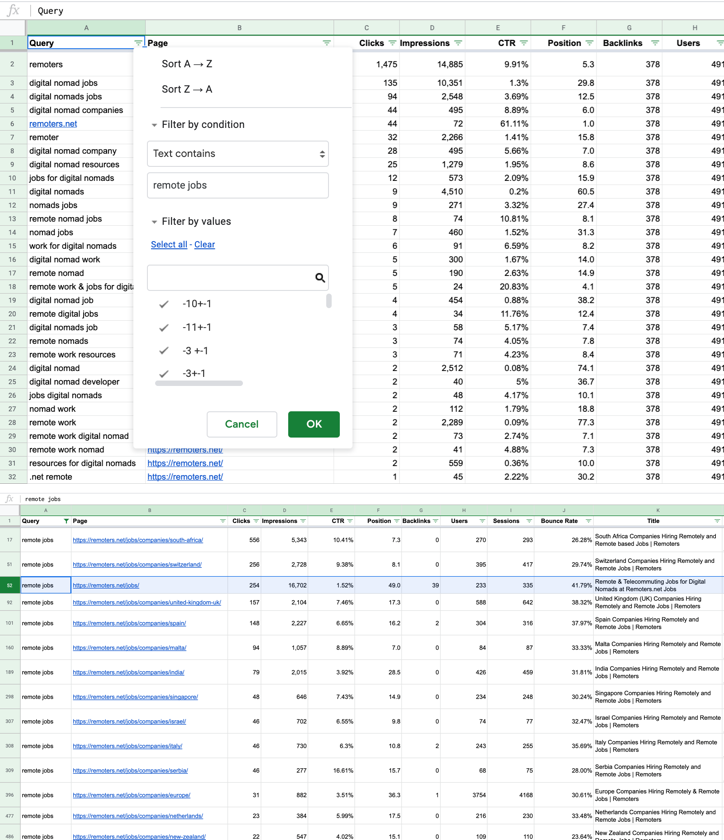The image size is (724, 840).
Task: Open Page filter icon in lower sheet
Action: pos(222,521)
